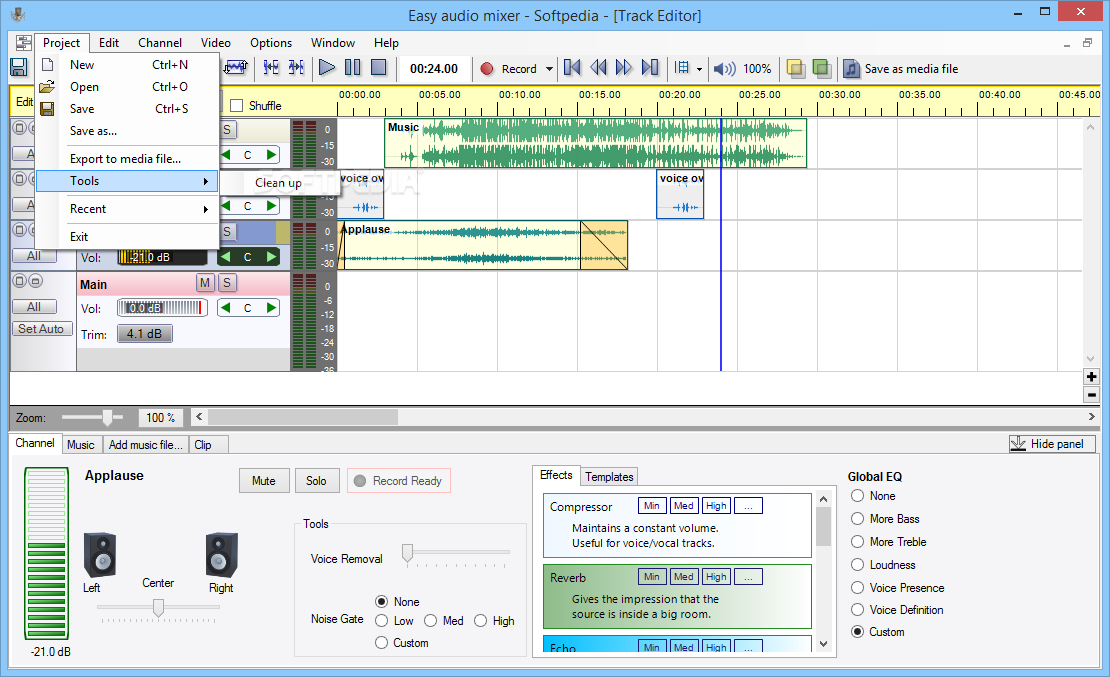Click the New document icon in the Project menu
1110x677 pixels.
(47, 64)
